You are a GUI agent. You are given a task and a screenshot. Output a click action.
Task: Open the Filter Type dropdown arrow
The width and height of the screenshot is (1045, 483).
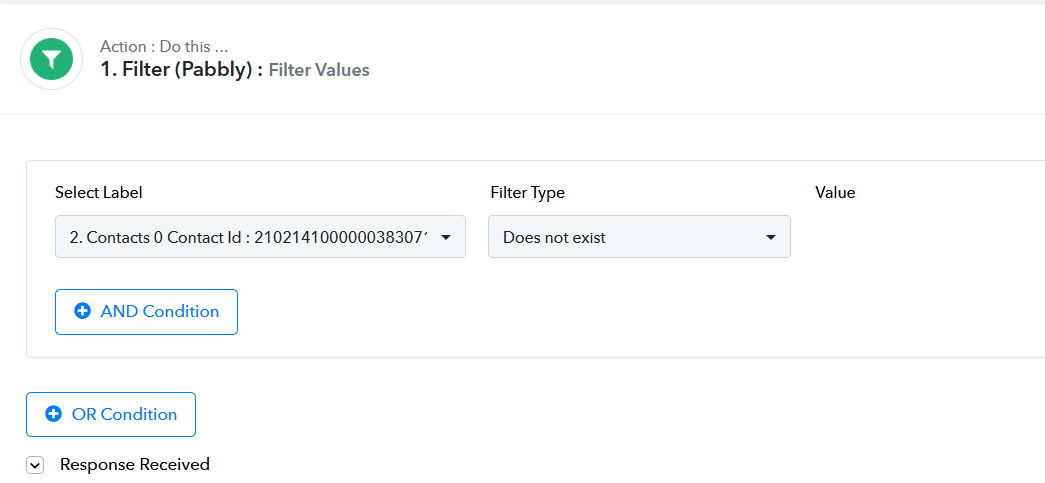(771, 237)
